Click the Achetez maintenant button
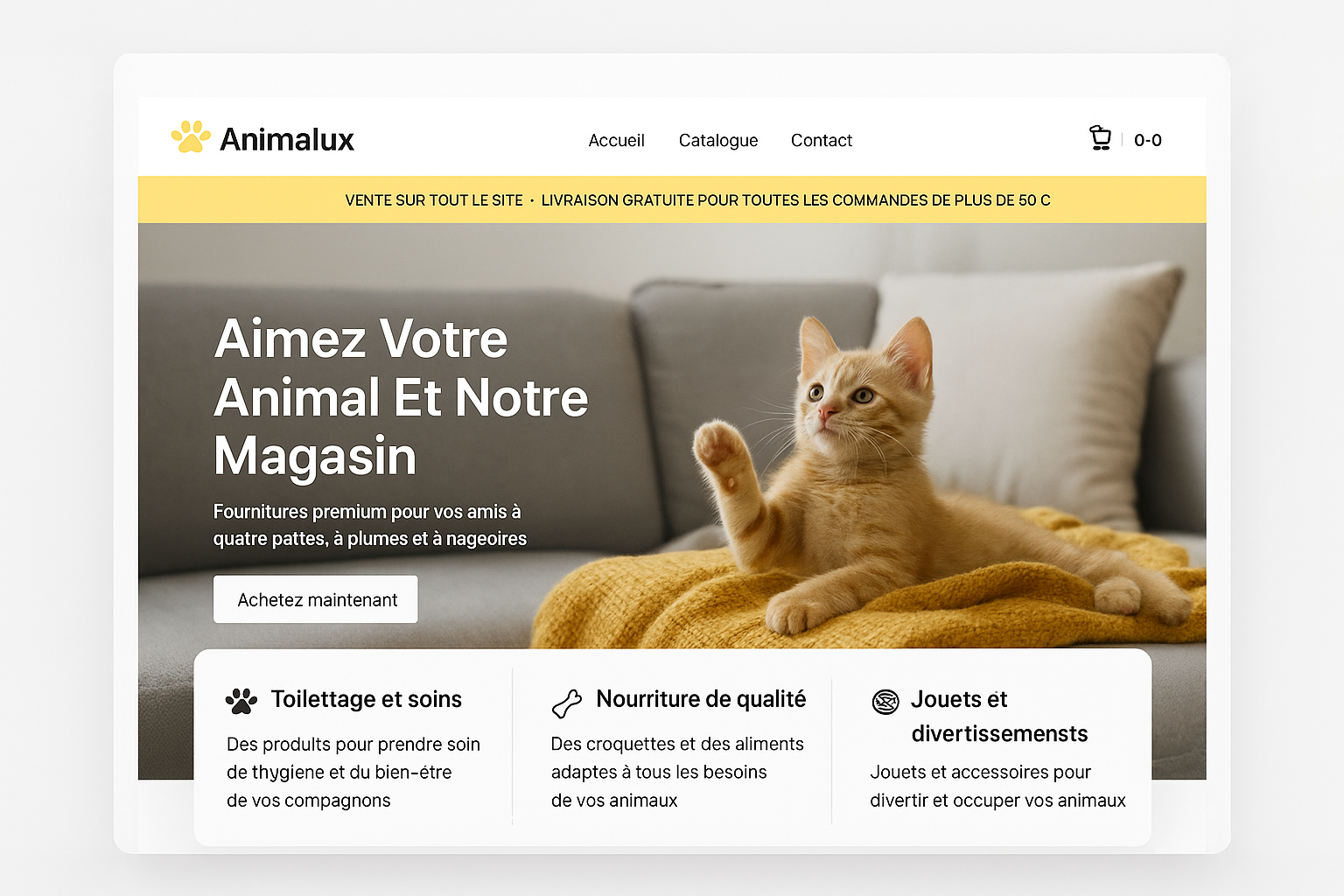The width and height of the screenshot is (1344, 896). pyautogui.click(x=316, y=599)
